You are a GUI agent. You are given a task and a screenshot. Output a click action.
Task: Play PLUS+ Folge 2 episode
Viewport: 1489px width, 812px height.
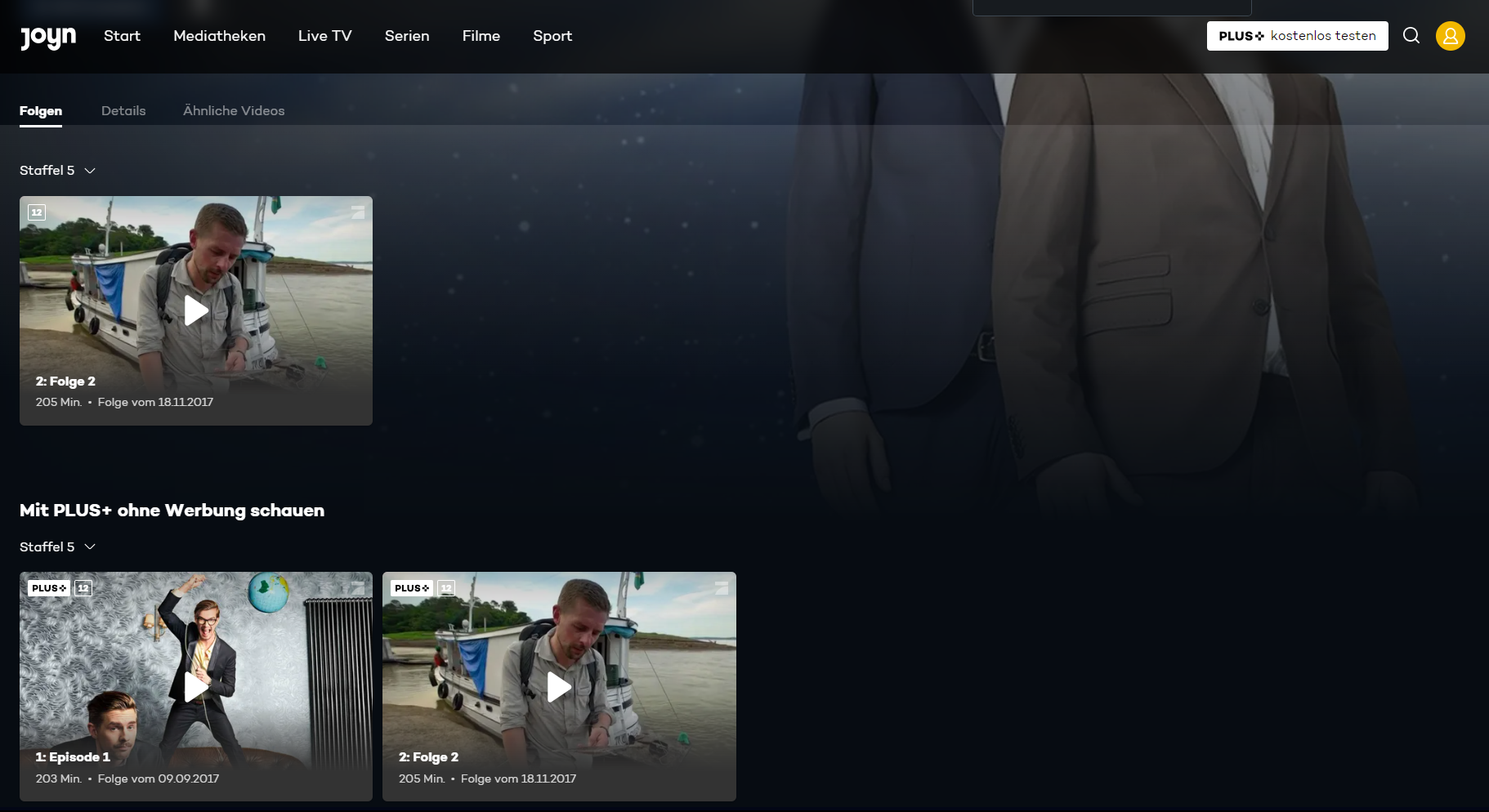coord(559,686)
